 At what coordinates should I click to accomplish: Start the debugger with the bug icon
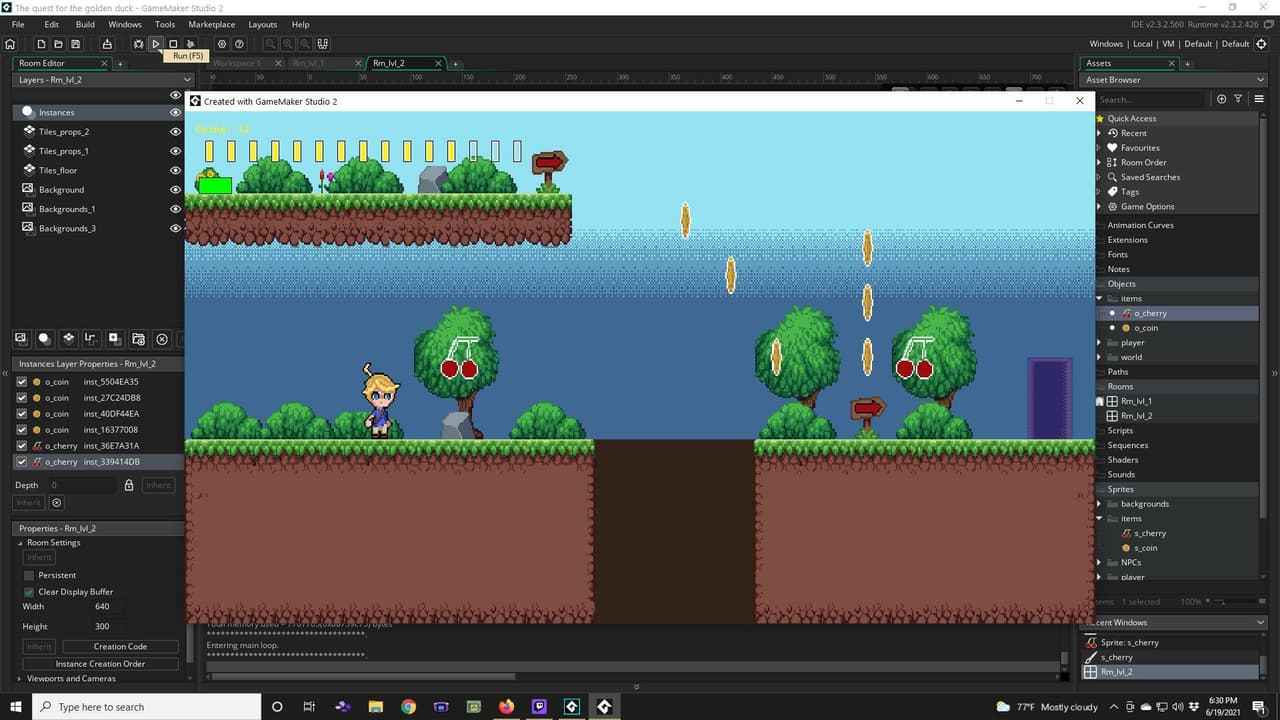coord(138,44)
